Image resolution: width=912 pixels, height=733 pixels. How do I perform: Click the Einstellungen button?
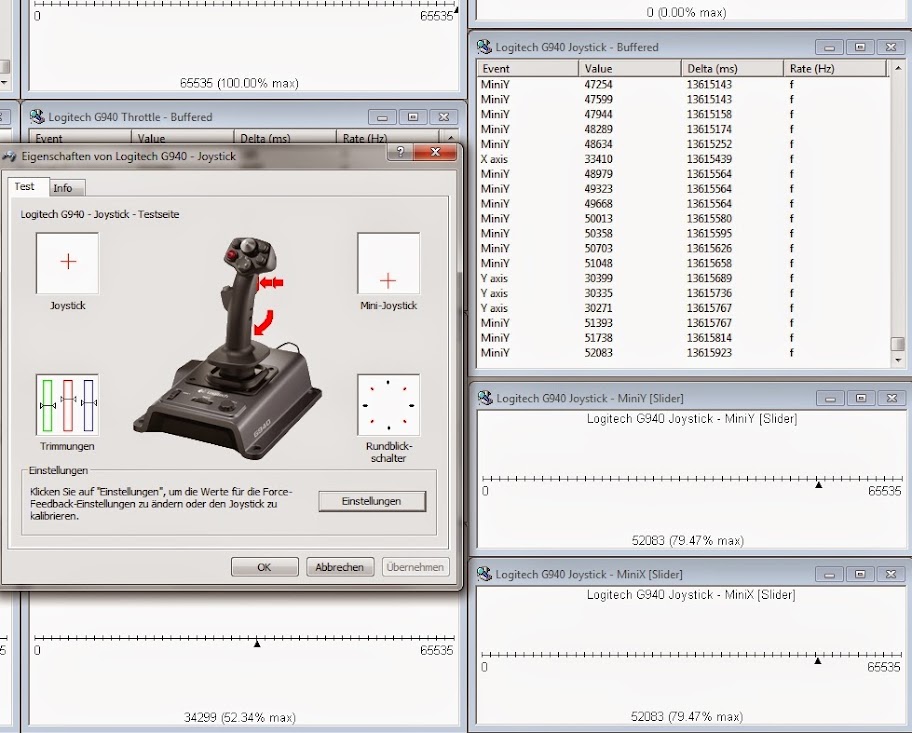pos(372,501)
